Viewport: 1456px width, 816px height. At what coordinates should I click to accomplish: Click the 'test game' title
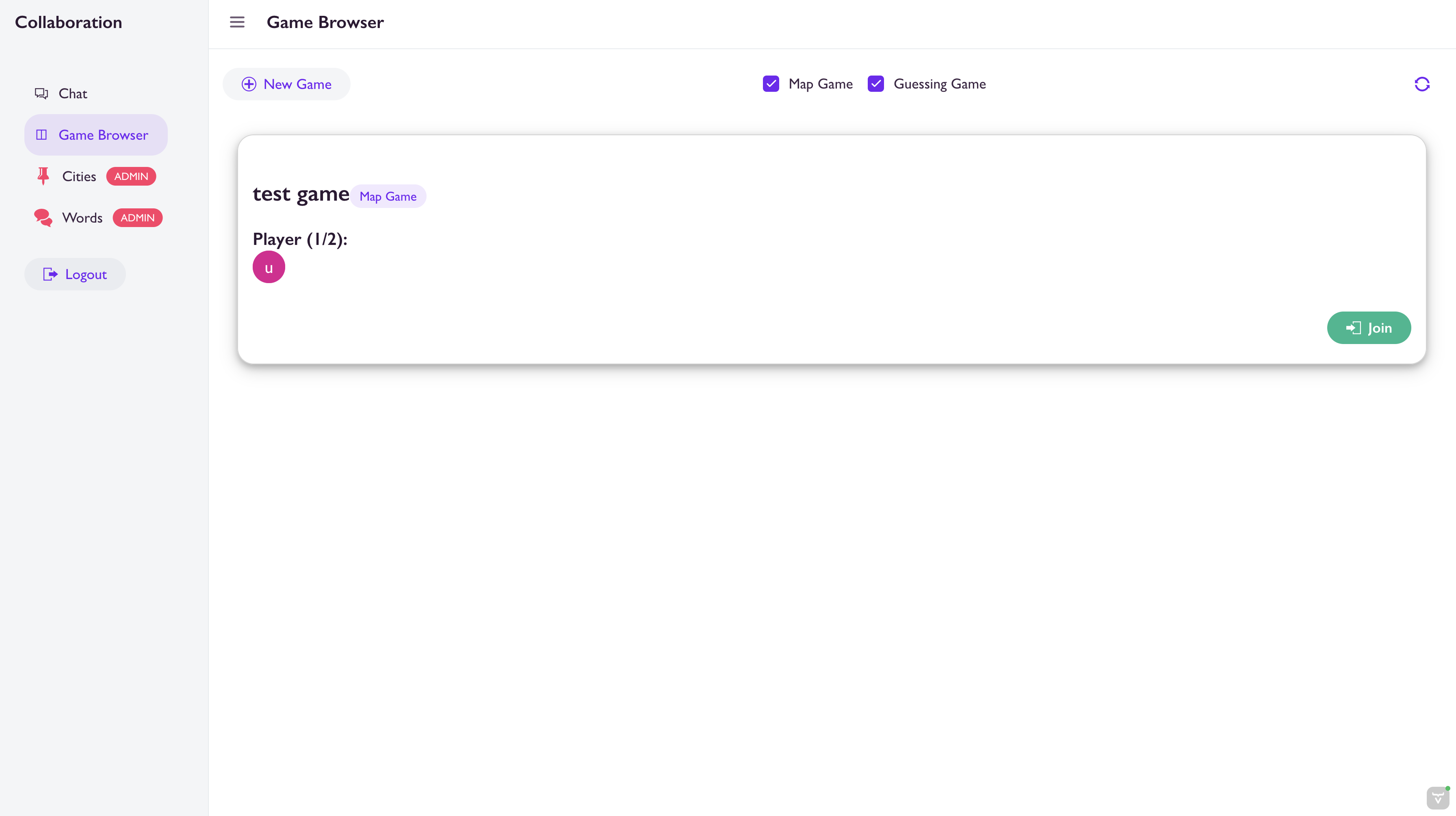(x=301, y=194)
